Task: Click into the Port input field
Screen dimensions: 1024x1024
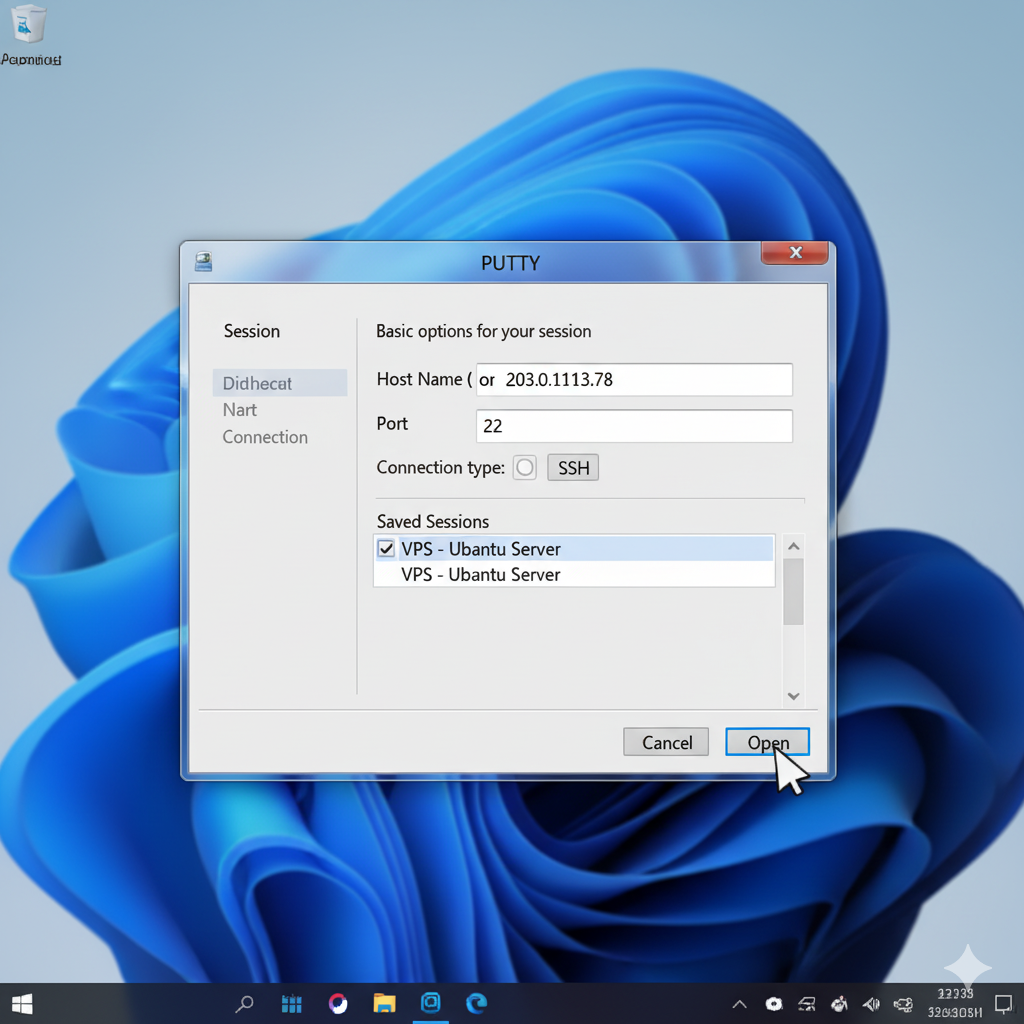Action: tap(634, 426)
